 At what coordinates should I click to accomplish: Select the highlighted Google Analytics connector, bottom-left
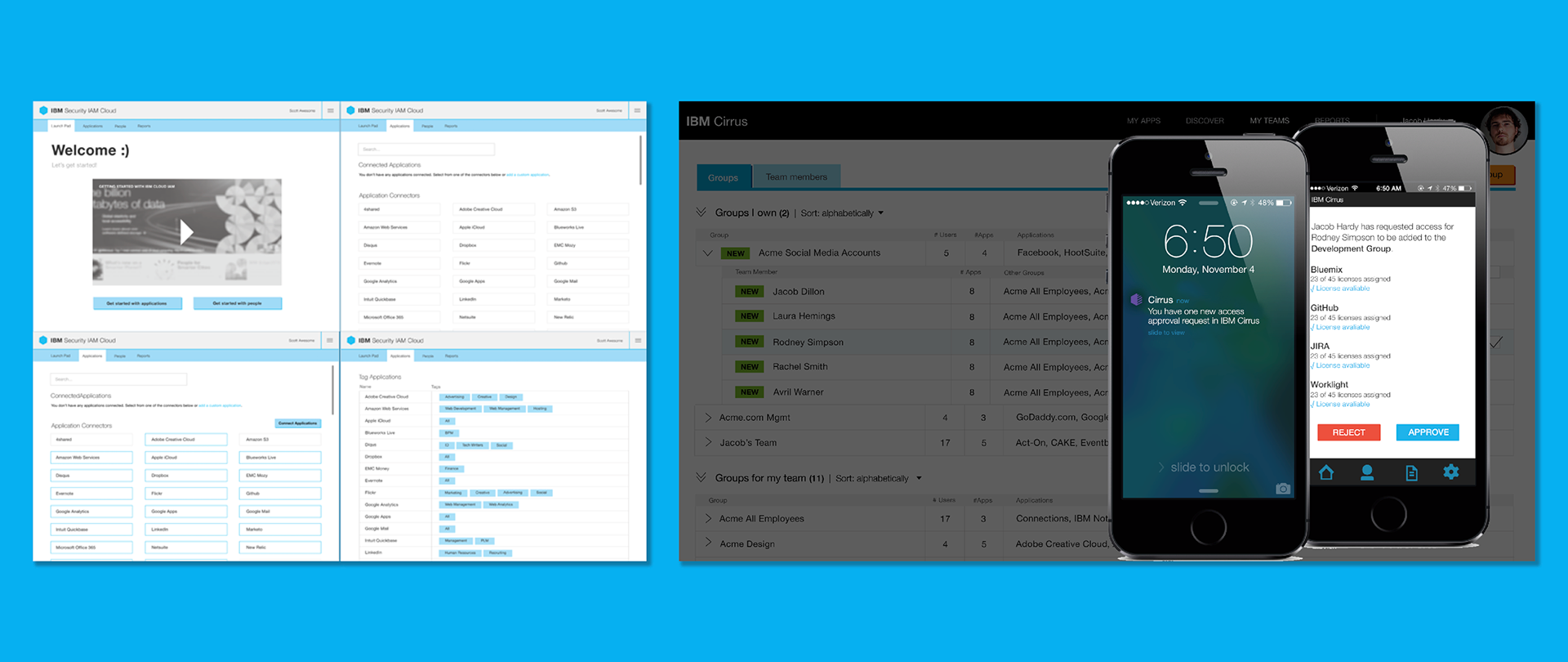[91, 512]
